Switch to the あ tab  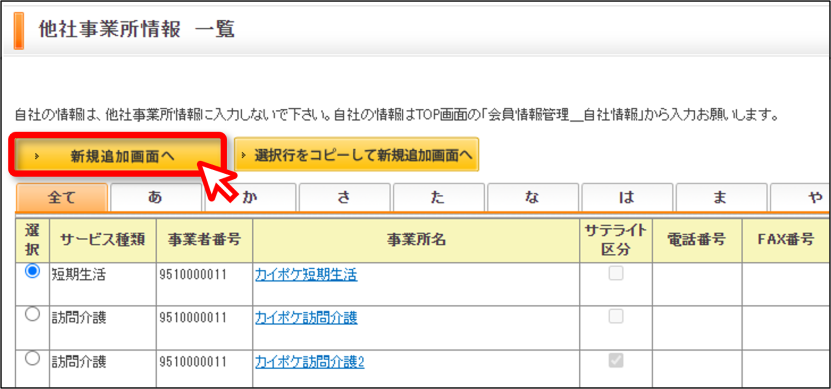(x=156, y=197)
